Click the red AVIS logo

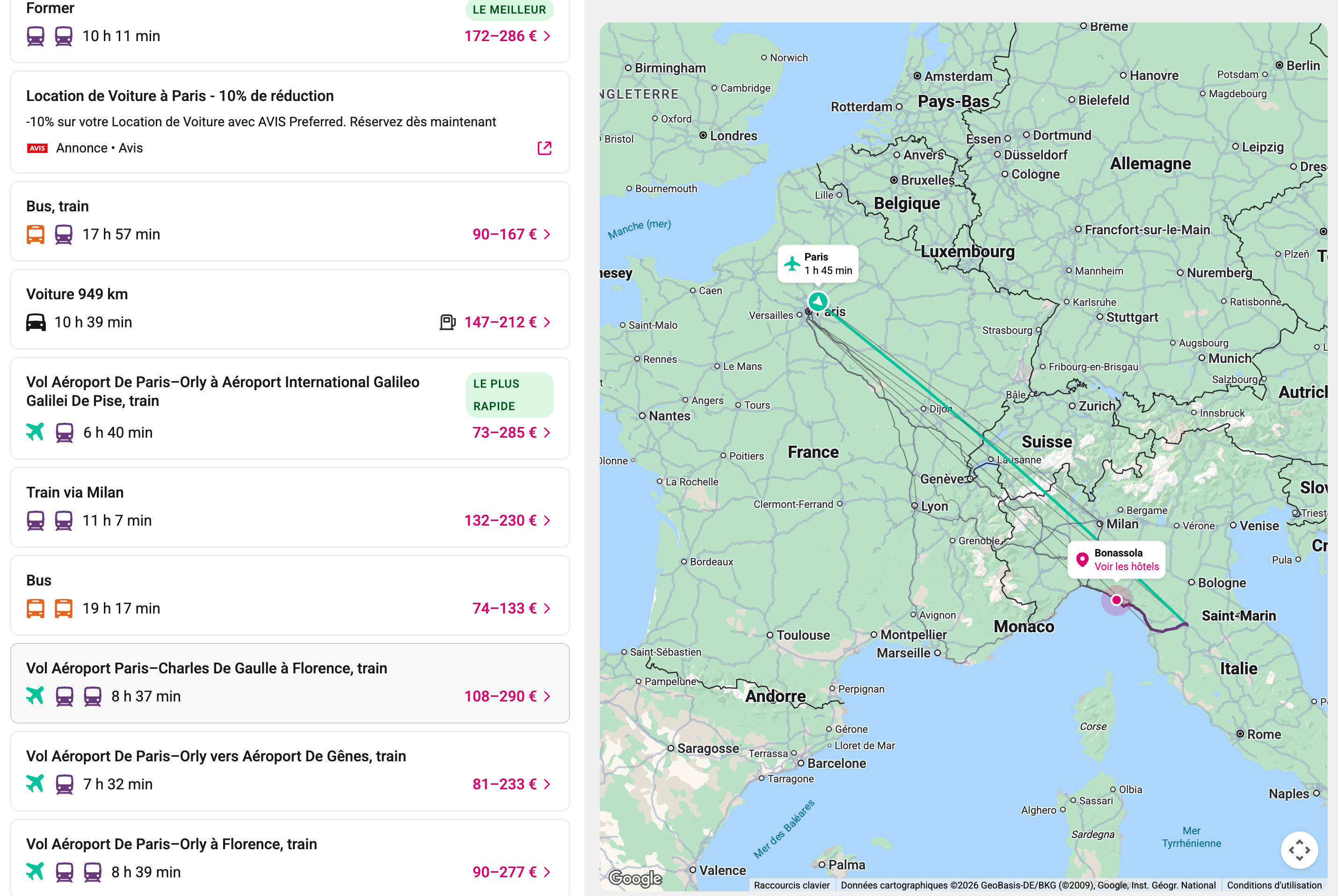pyautogui.click(x=38, y=148)
